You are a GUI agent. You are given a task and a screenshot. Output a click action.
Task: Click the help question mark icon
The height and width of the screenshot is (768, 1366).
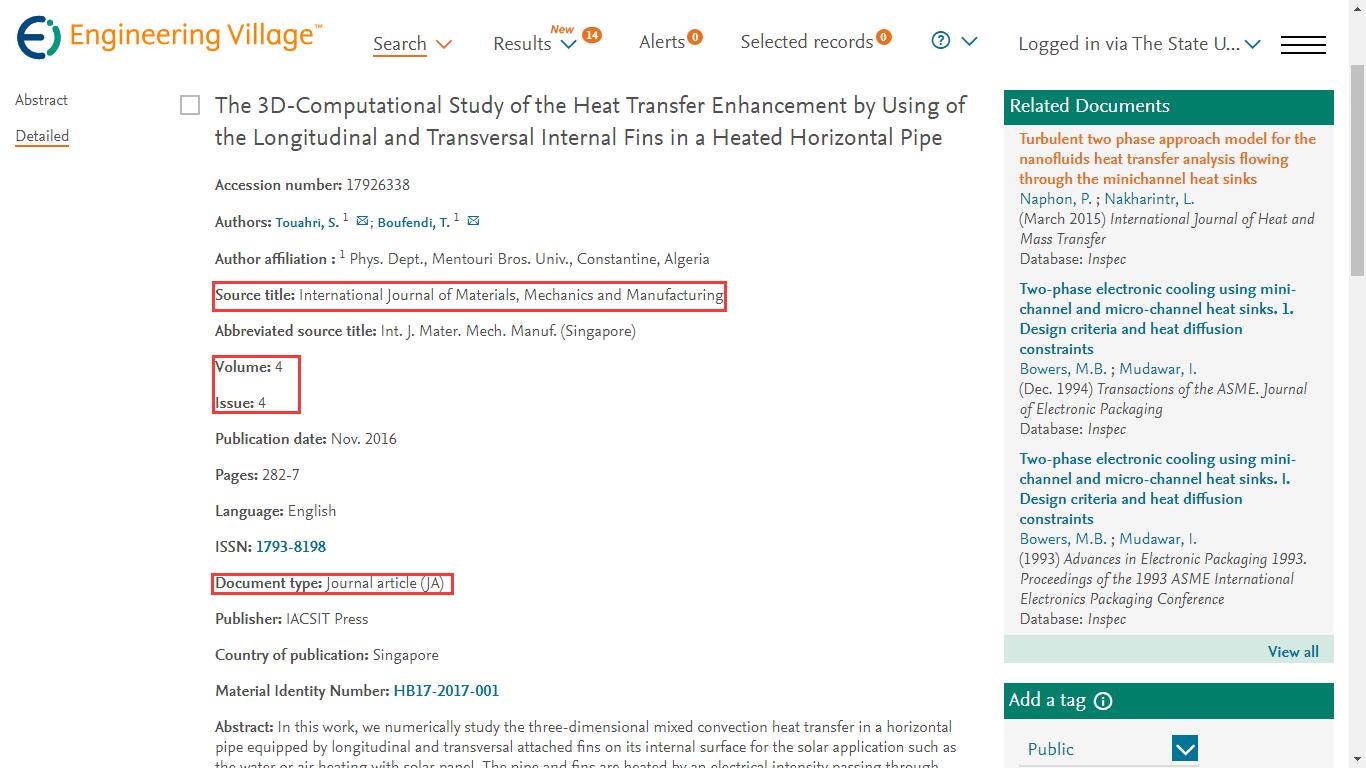coord(940,41)
